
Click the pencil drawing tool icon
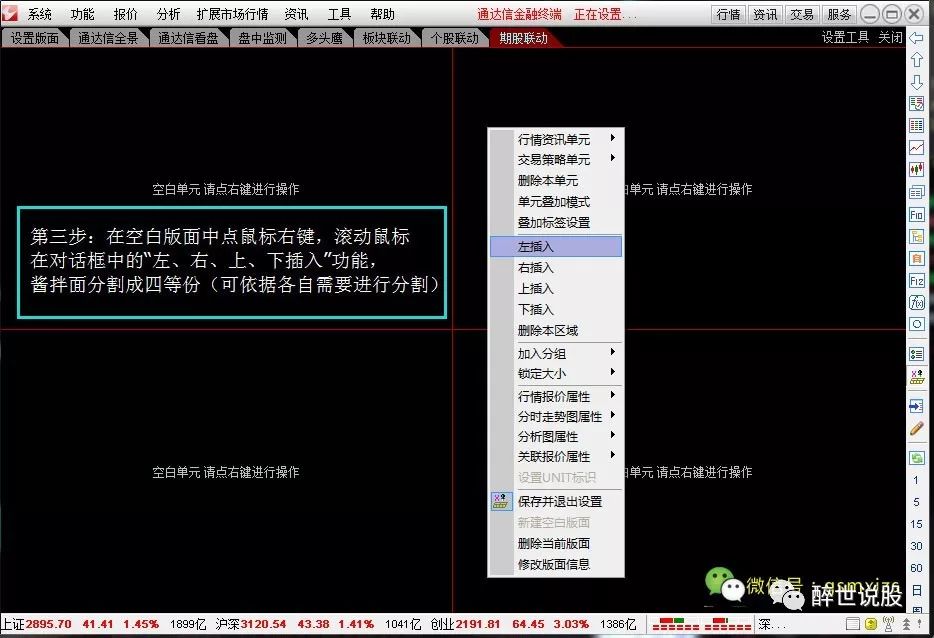(917, 428)
